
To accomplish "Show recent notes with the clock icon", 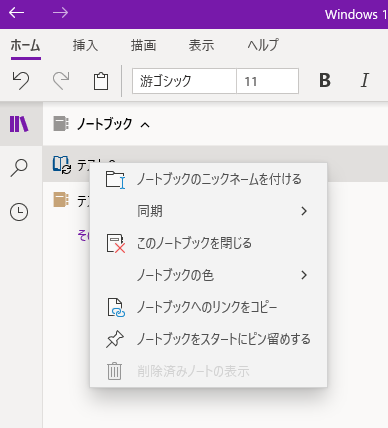I will [19, 212].
